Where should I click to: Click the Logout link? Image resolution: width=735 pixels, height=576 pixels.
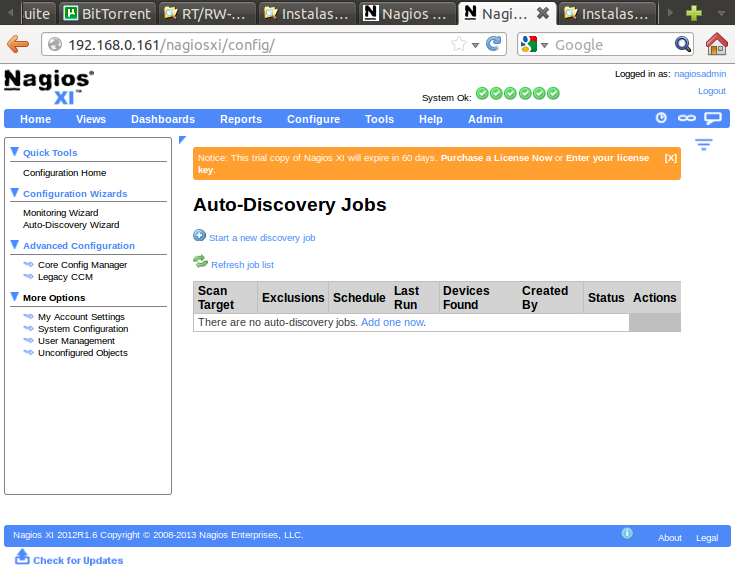point(712,91)
